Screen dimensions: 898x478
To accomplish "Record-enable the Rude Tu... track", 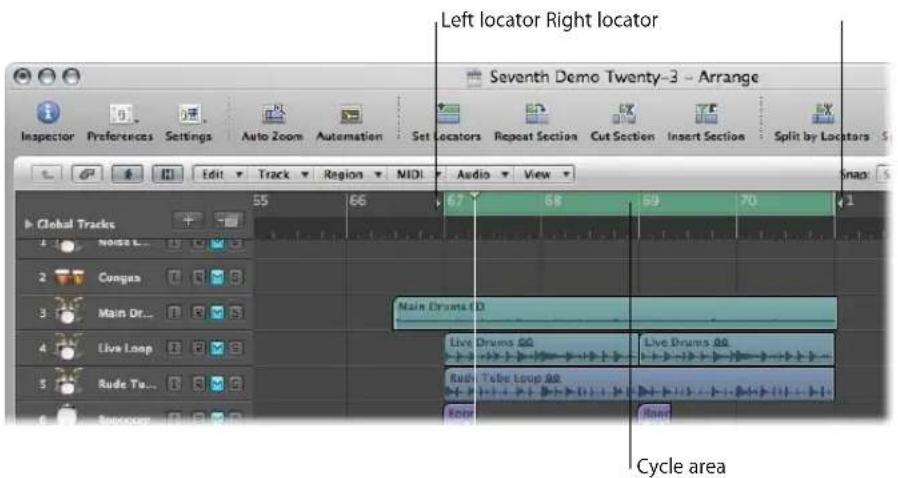I will [198, 384].
